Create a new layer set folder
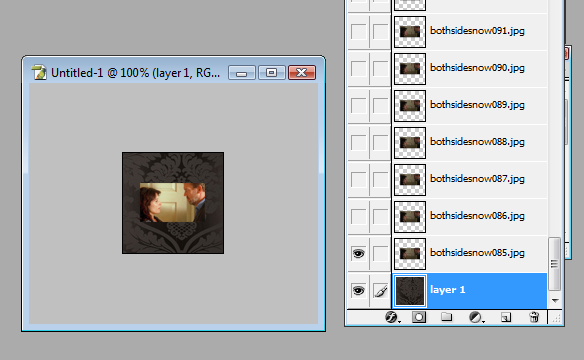The width and height of the screenshot is (584, 360). click(447, 317)
